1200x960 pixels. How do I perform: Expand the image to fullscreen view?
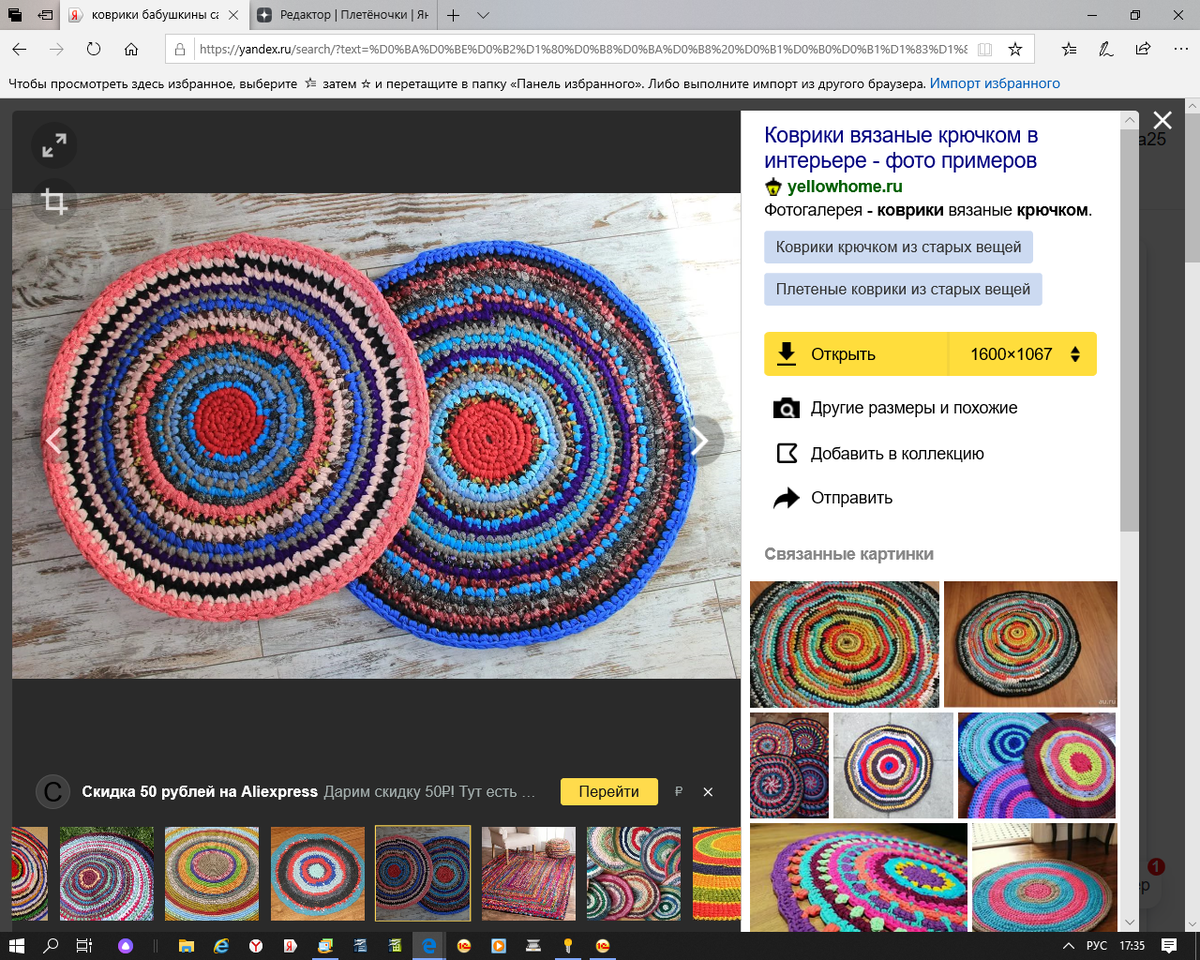coord(54,147)
